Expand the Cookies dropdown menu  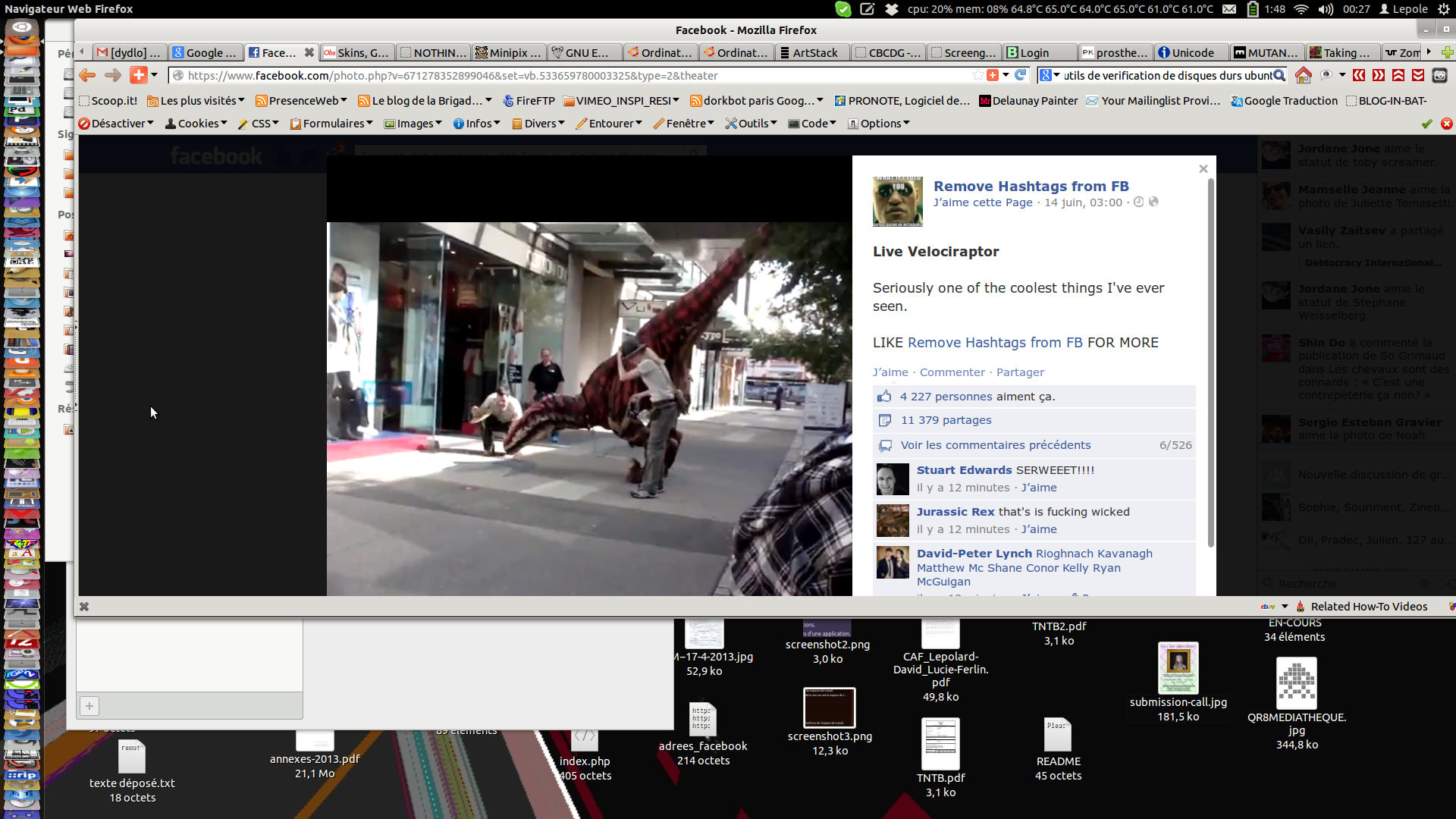pyautogui.click(x=197, y=124)
